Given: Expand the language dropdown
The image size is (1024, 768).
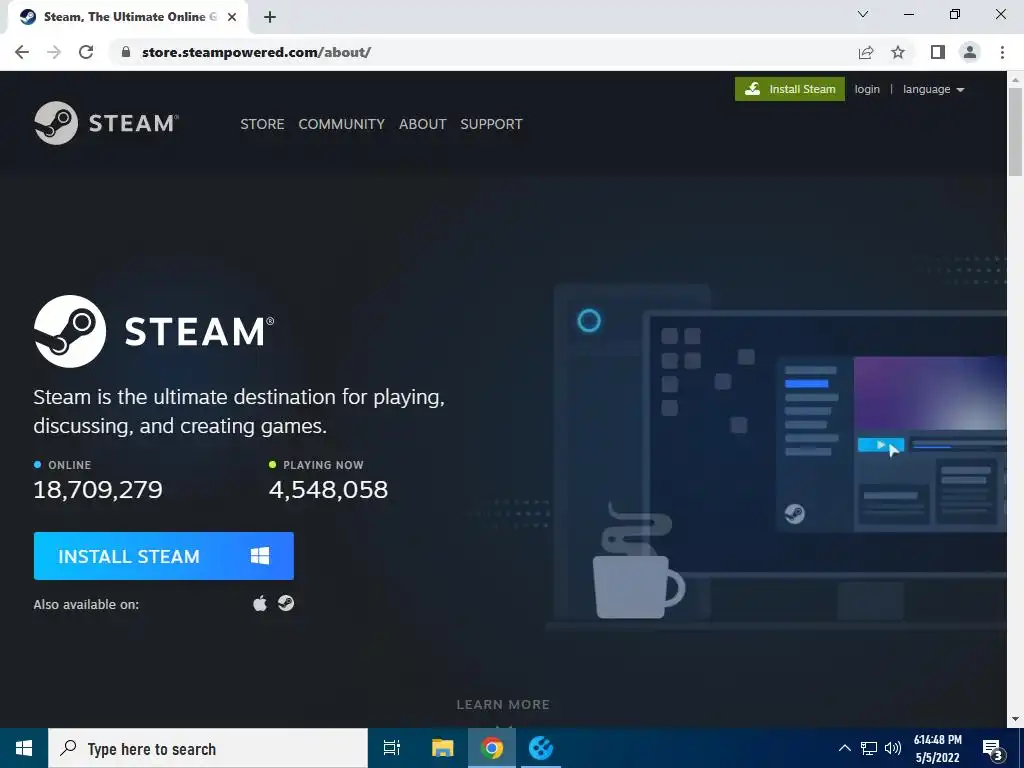Looking at the screenshot, I should [x=933, y=89].
